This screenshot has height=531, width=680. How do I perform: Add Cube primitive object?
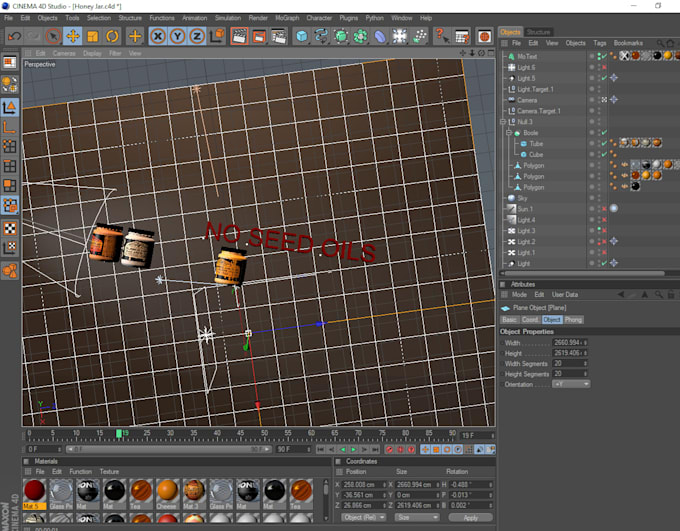coord(301,36)
